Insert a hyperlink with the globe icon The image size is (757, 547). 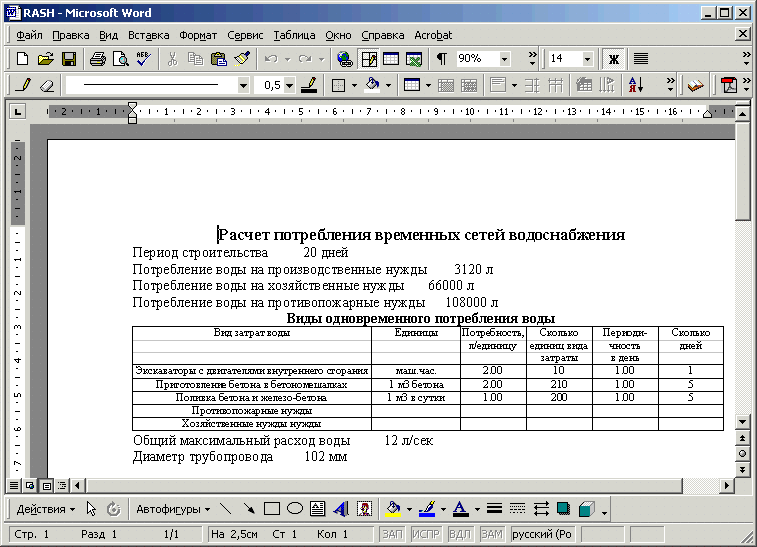(x=344, y=59)
